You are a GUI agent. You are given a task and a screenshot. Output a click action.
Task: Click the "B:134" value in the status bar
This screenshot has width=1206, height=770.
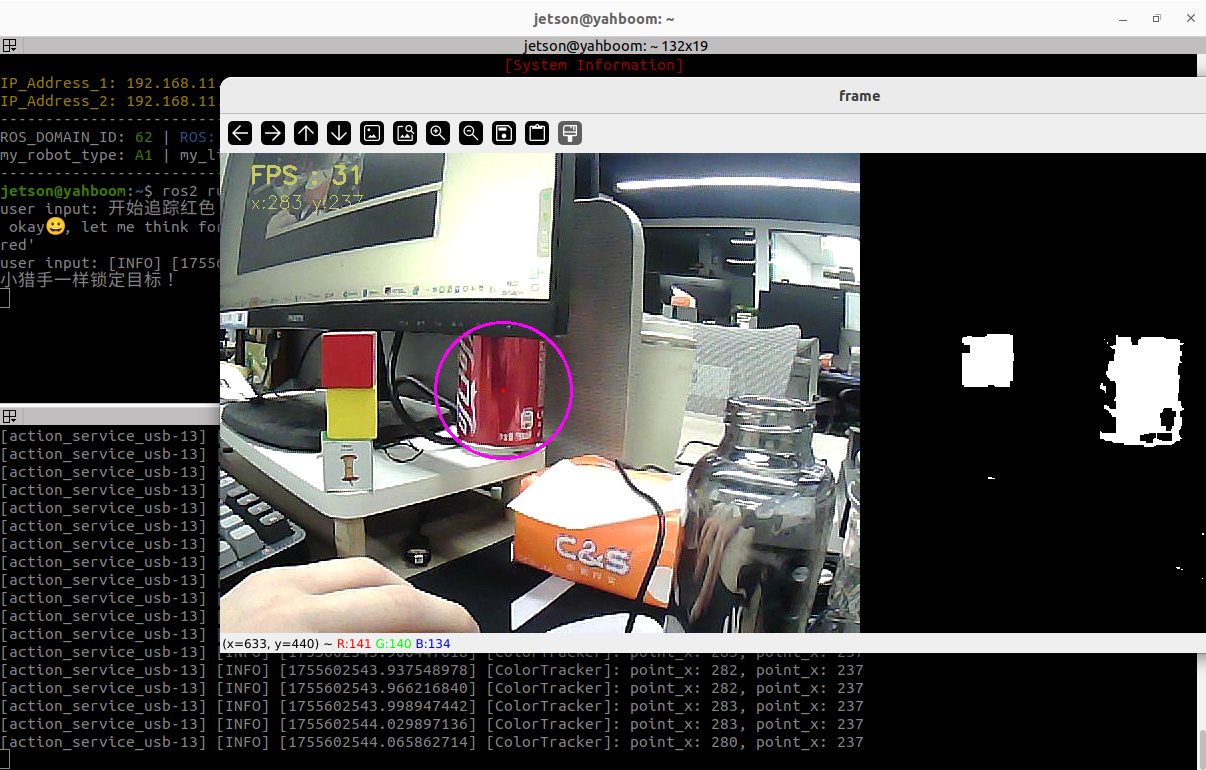tap(432, 643)
